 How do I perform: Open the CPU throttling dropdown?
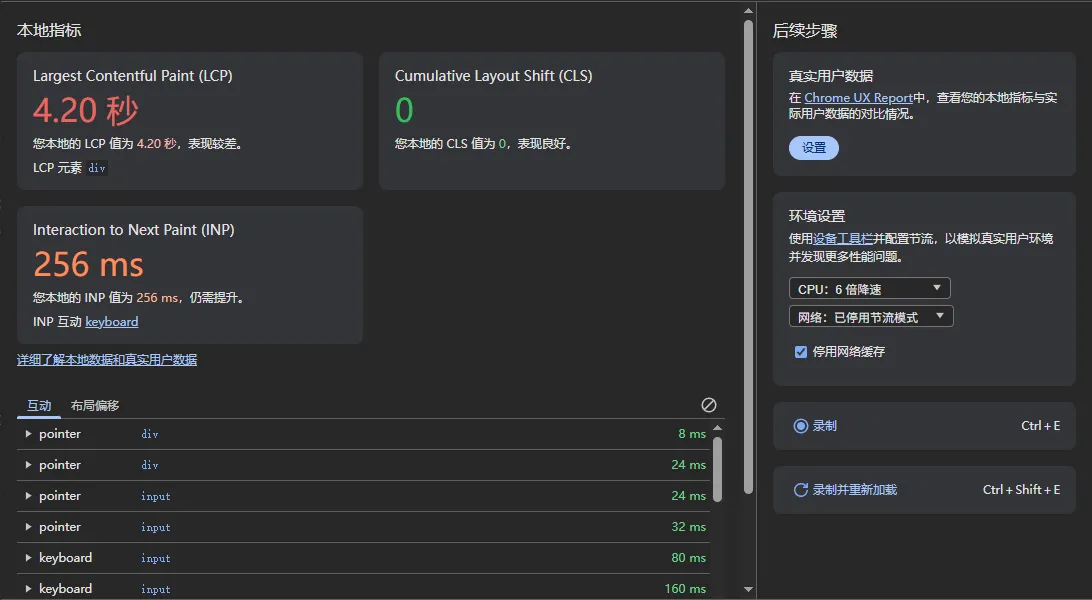click(x=869, y=289)
